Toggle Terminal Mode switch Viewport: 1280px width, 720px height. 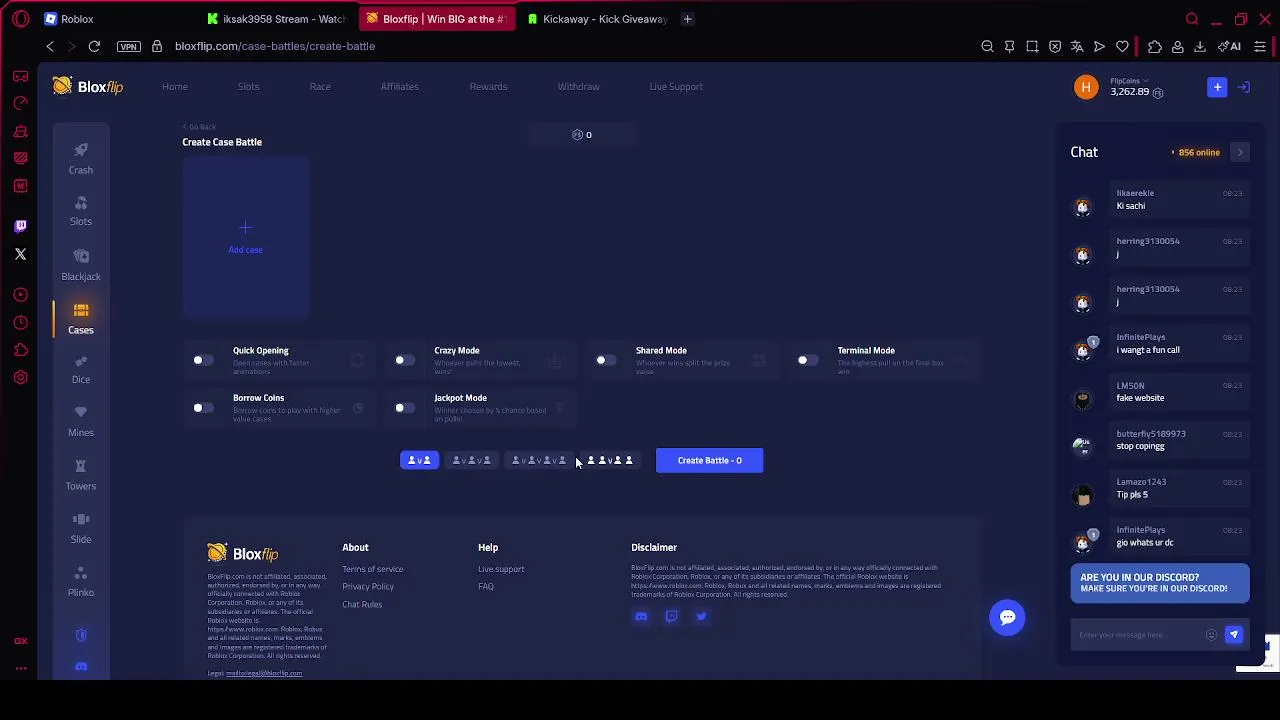(807, 360)
